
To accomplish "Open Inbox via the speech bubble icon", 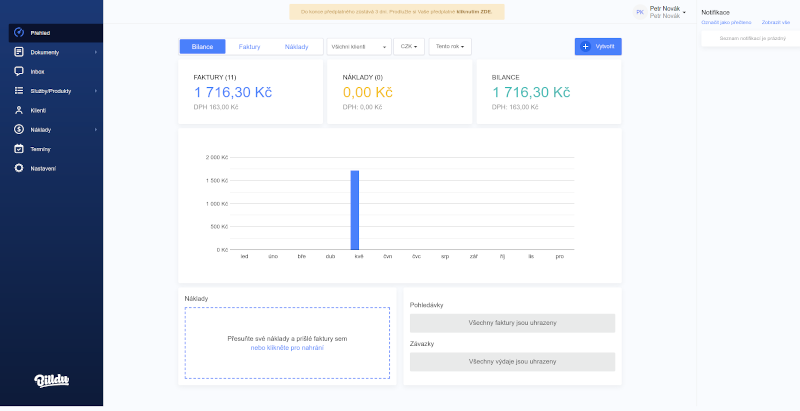I will click(19, 71).
